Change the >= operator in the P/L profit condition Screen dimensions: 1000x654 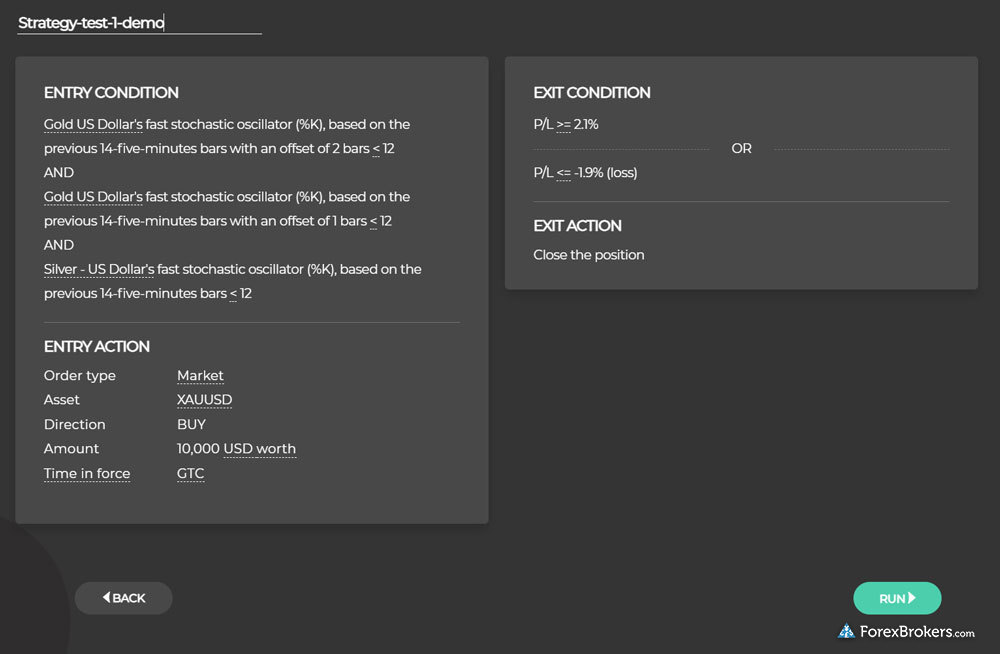564,125
